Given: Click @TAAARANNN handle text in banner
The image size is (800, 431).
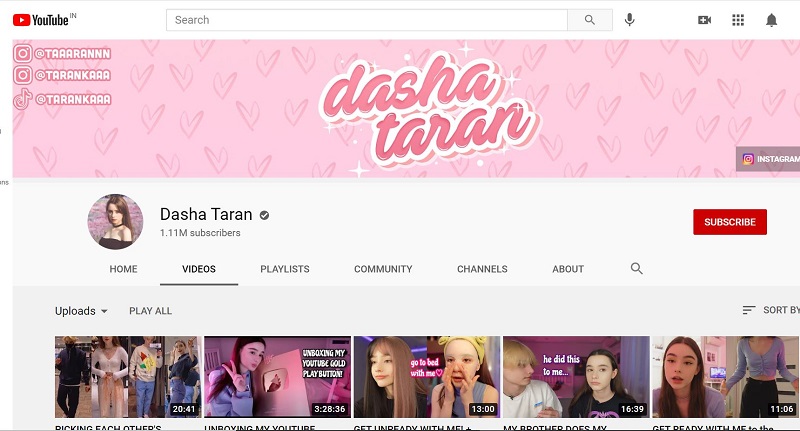Looking at the screenshot, I should click(72, 54).
